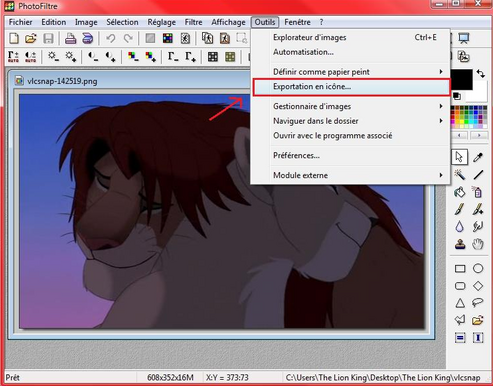
Task: Expand Définir comme papier peint submenu
Action: (x=351, y=72)
